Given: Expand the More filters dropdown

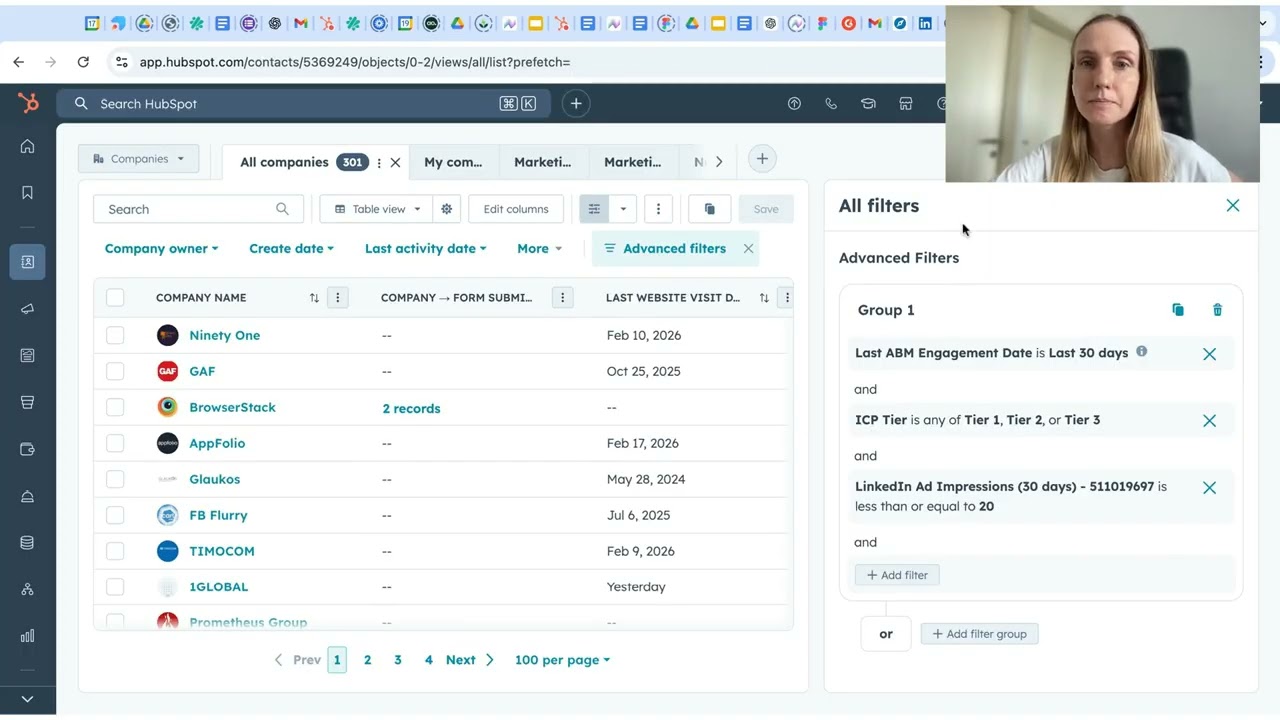Looking at the screenshot, I should (x=539, y=249).
